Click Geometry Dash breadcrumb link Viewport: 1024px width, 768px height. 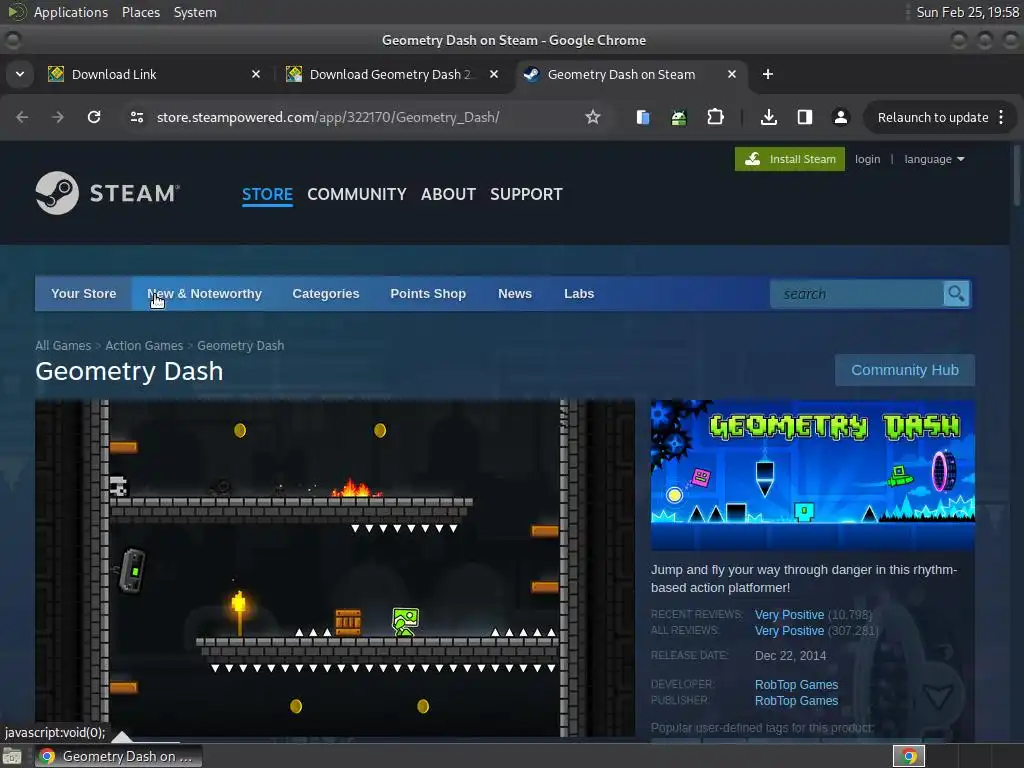(x=240, y=345)
